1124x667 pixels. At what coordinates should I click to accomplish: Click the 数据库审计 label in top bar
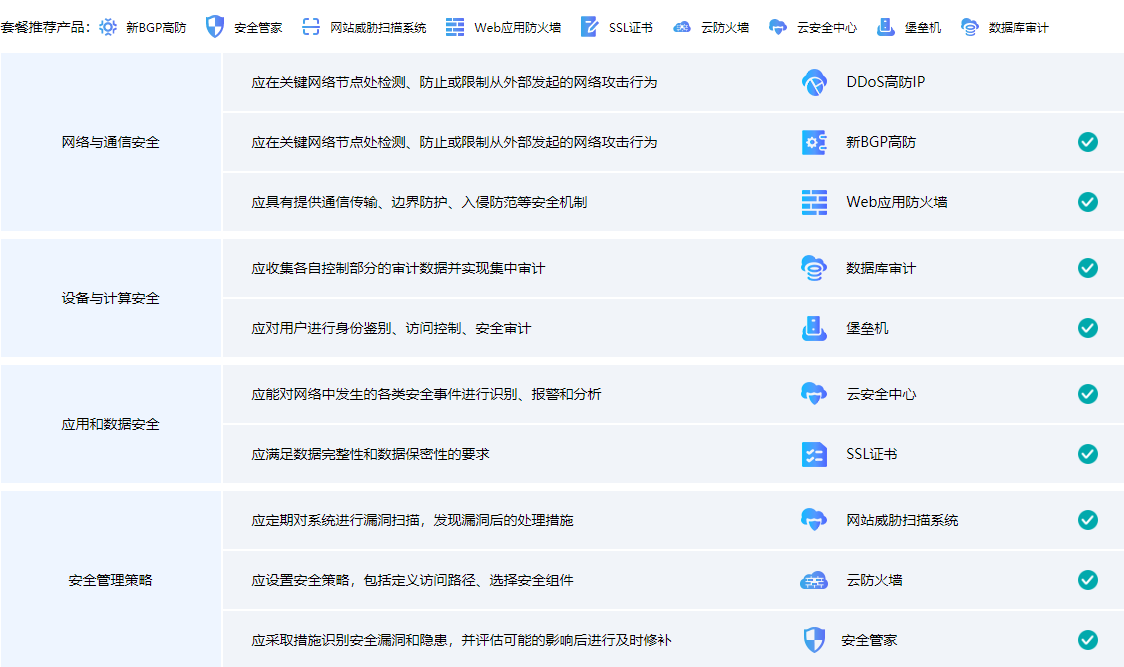1018,27
